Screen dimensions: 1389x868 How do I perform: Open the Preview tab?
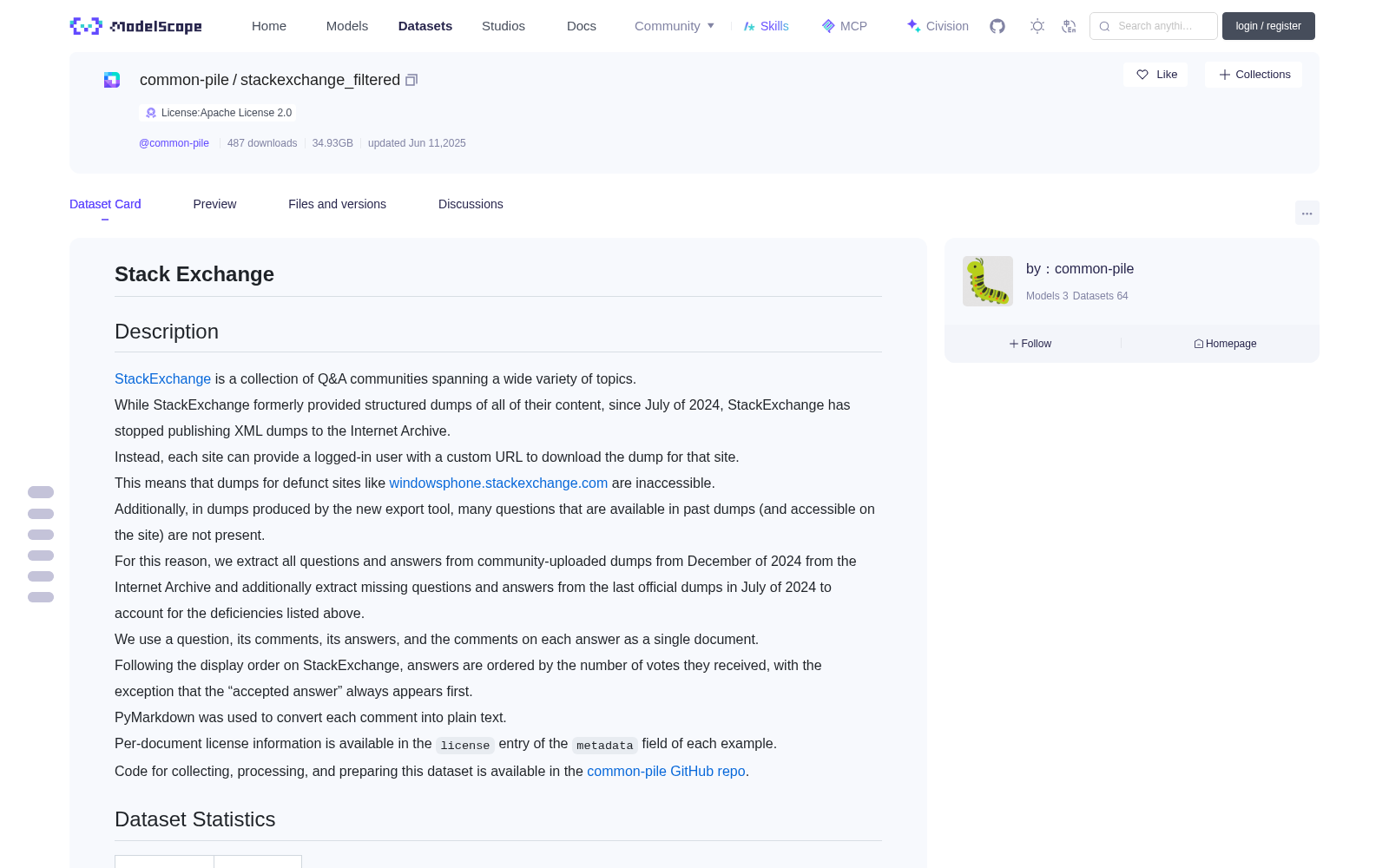214,204
